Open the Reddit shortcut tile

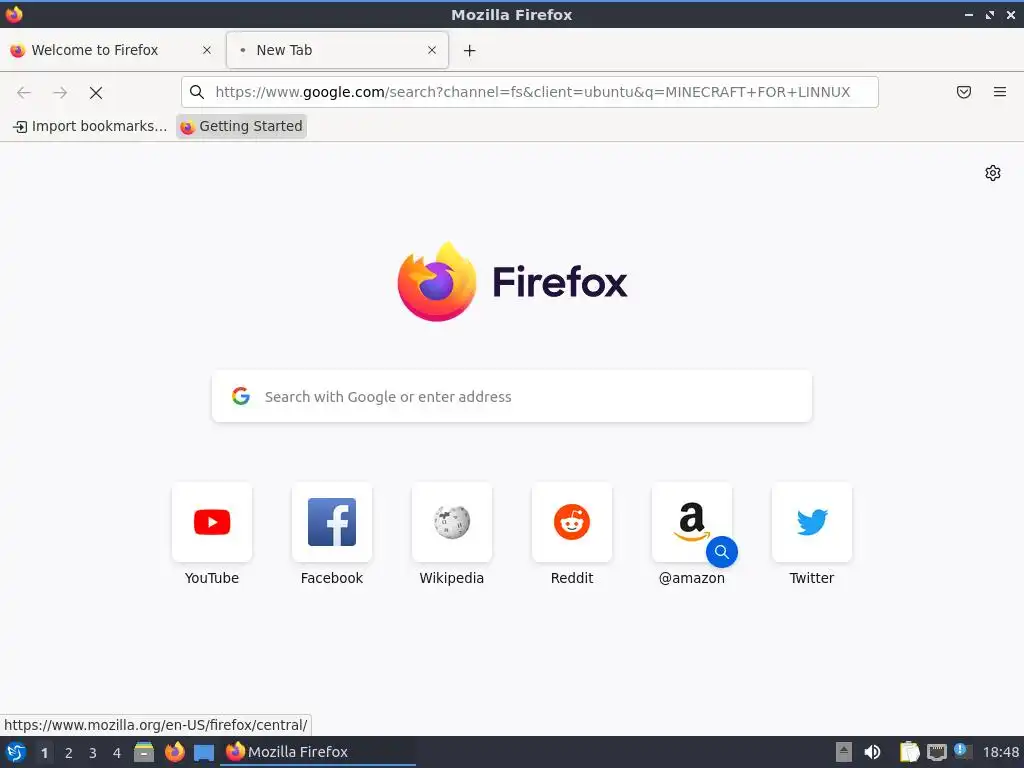[572, 522]
